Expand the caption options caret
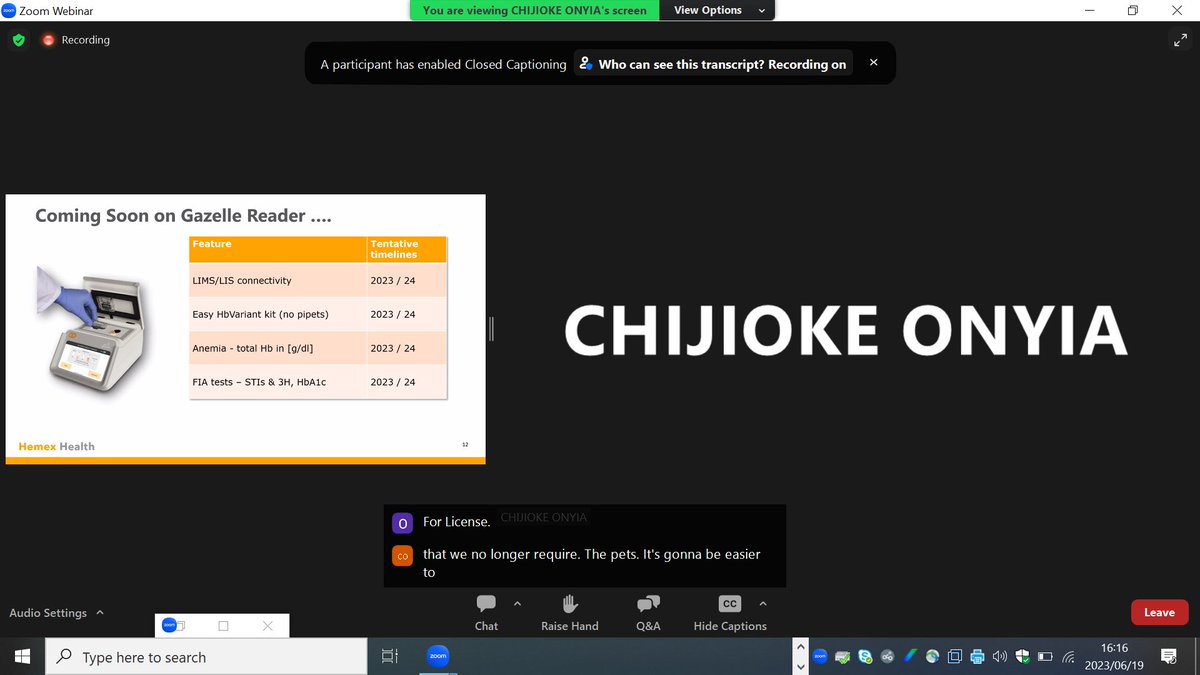The image size is (1200, 675). click(763, 604)
